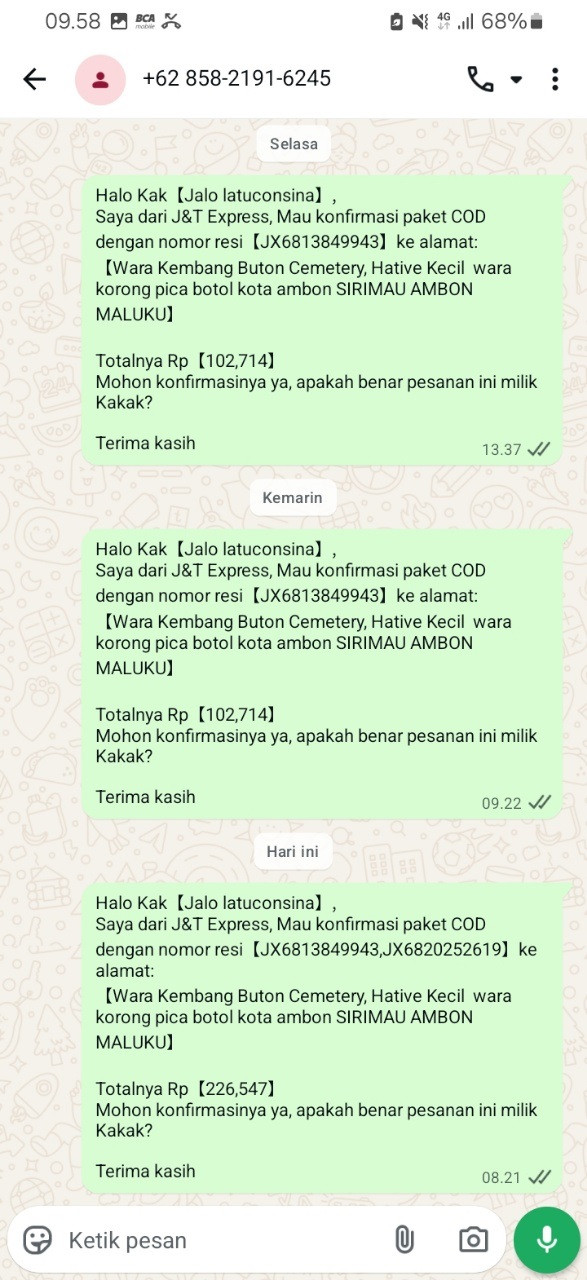Tap the +62 858-2191-6245 contact name
This screenshot has height=1280, width=587.
(x=236, y=79)
